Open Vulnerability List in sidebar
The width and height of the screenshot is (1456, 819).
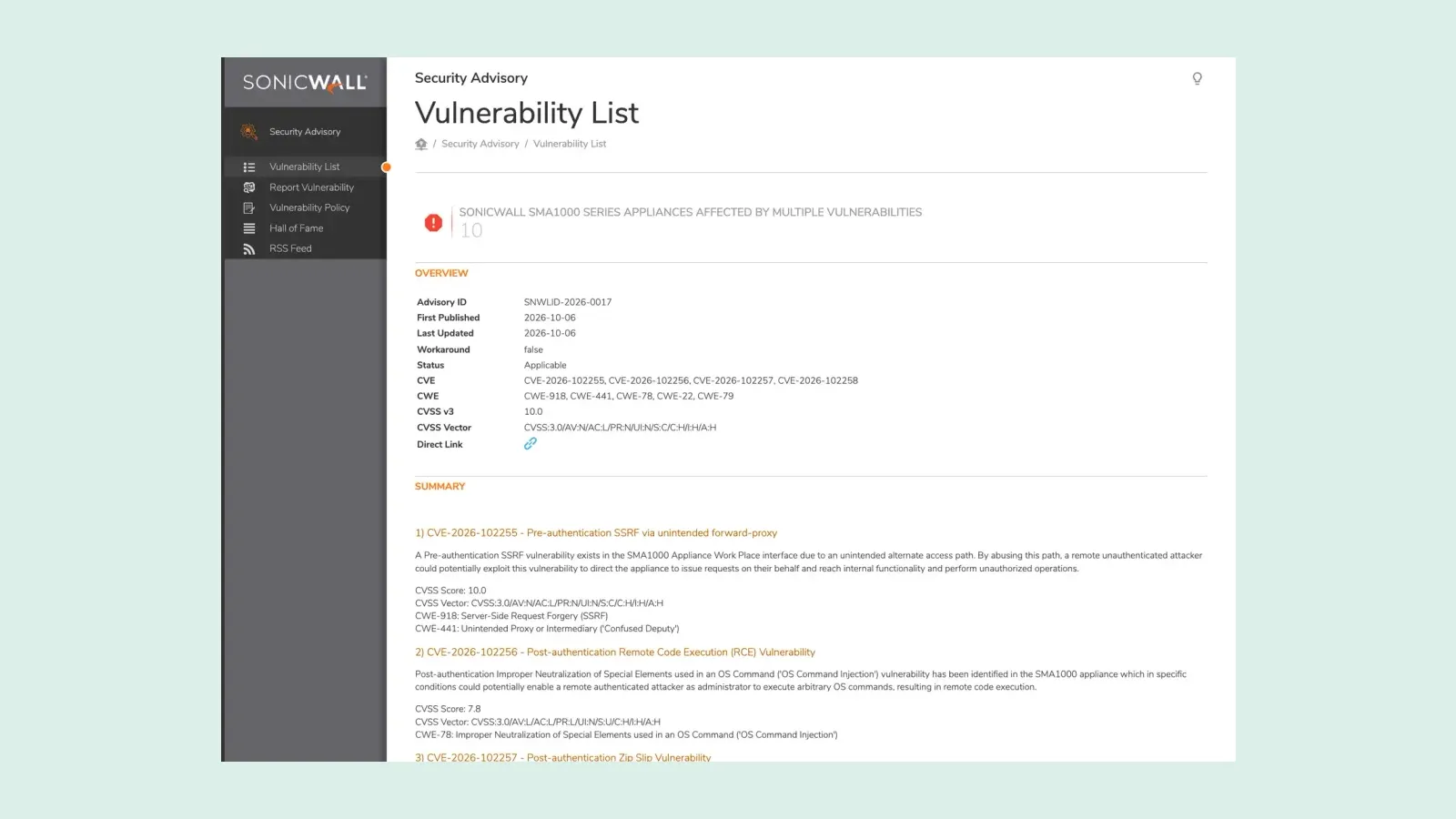[305, 167]
